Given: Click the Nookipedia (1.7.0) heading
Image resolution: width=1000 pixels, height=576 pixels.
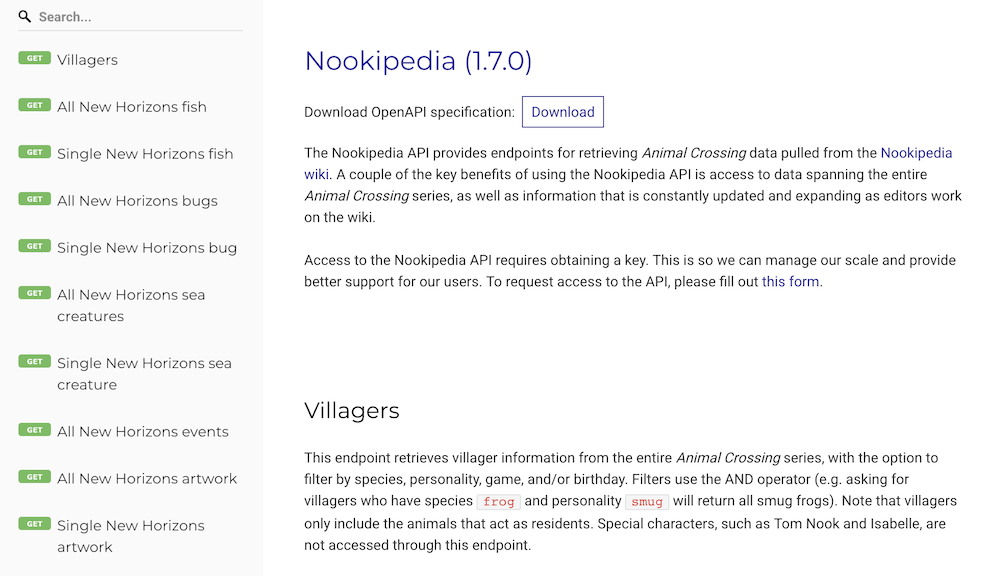Looking at the screenshot, I should [x=418, y=60].
